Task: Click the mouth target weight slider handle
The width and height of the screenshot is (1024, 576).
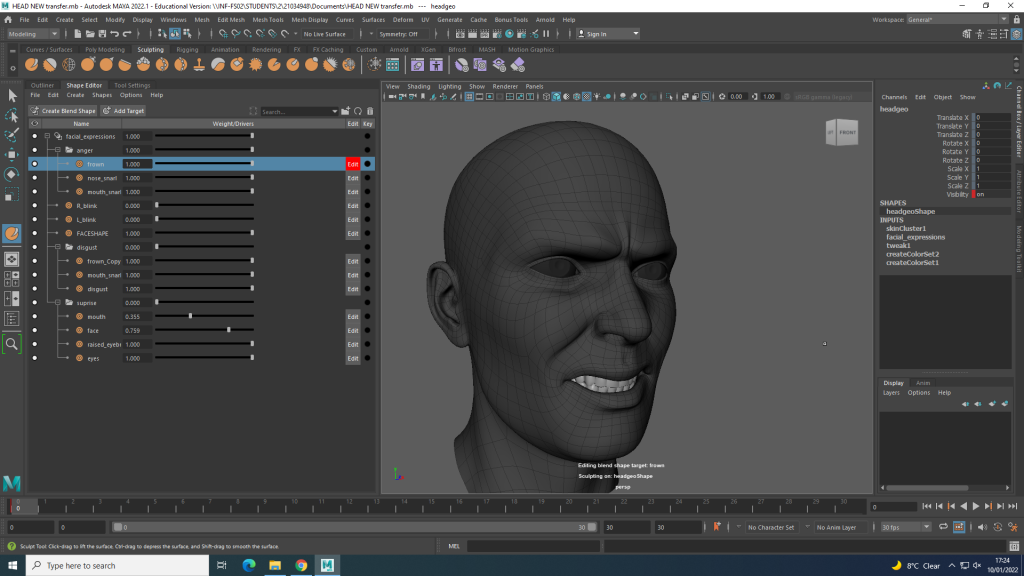Action: point(190,316)
